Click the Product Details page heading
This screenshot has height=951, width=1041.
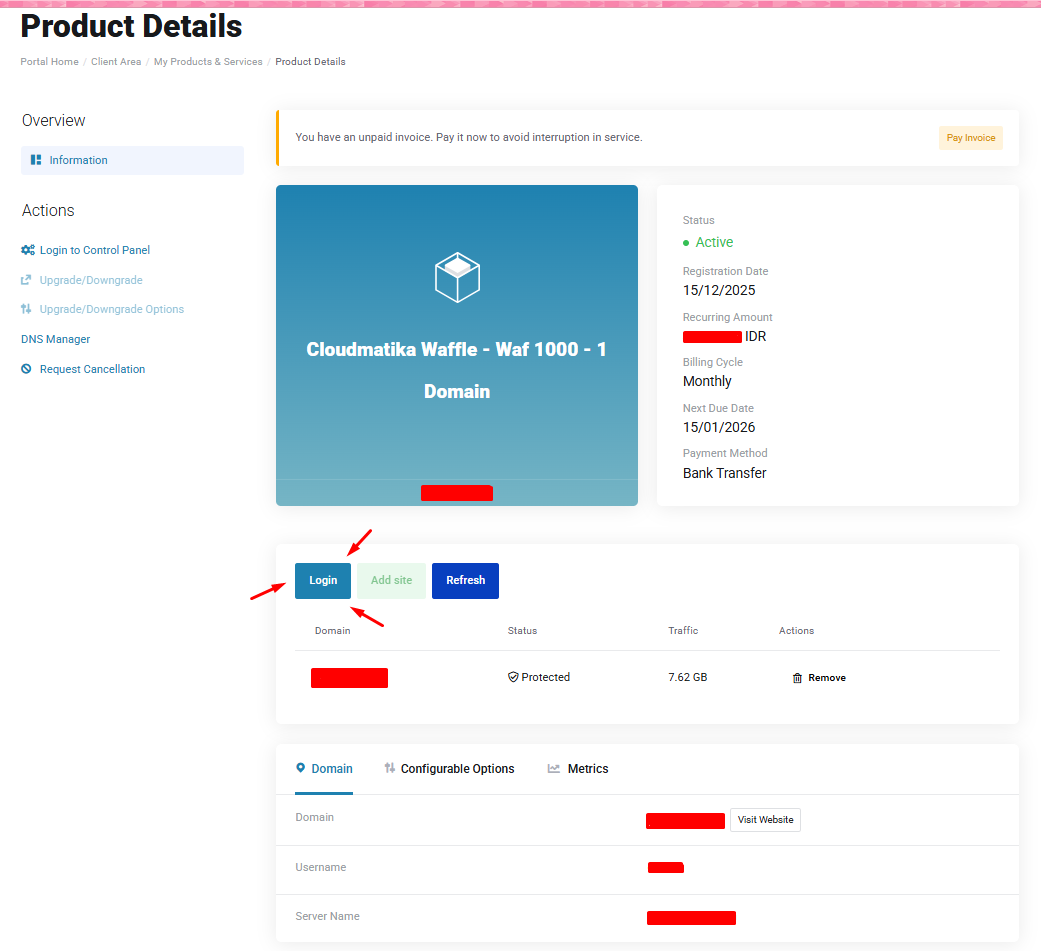(x=131, y=27)
